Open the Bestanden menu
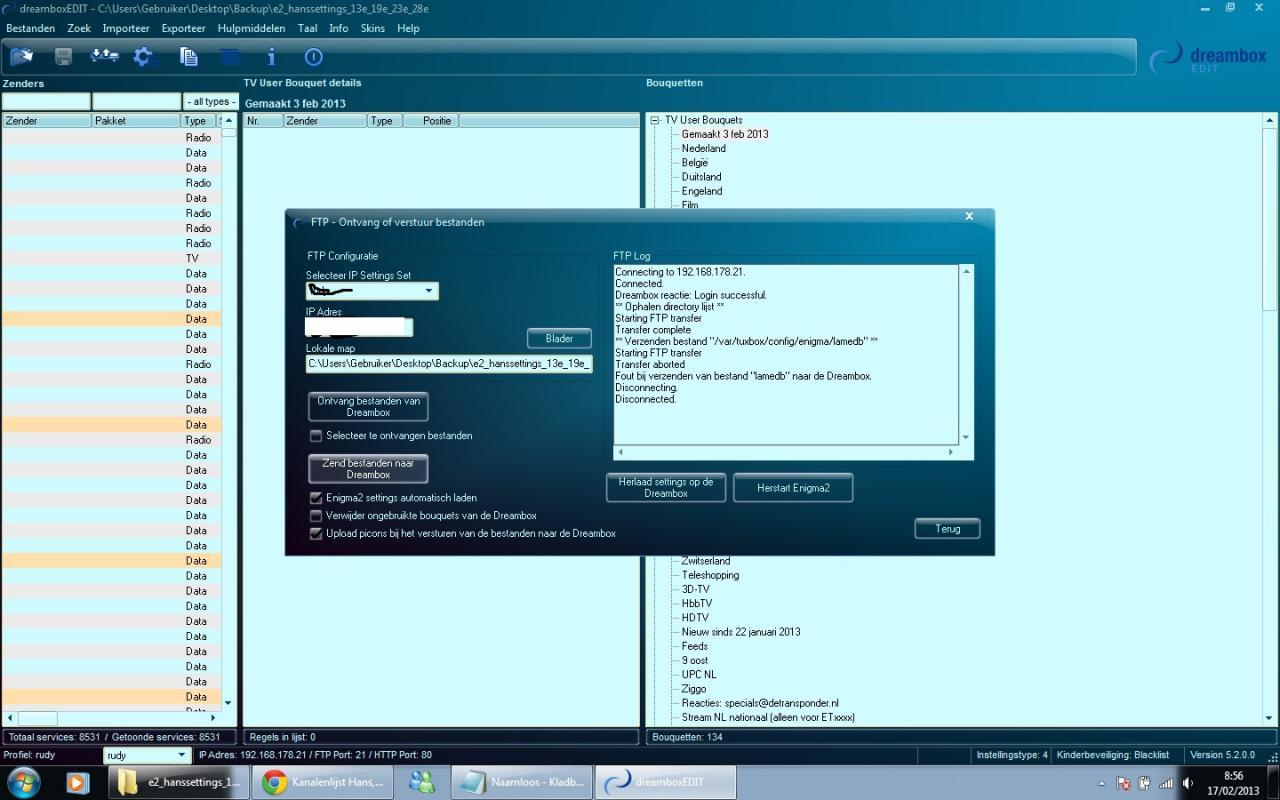 tap(30, 28)
